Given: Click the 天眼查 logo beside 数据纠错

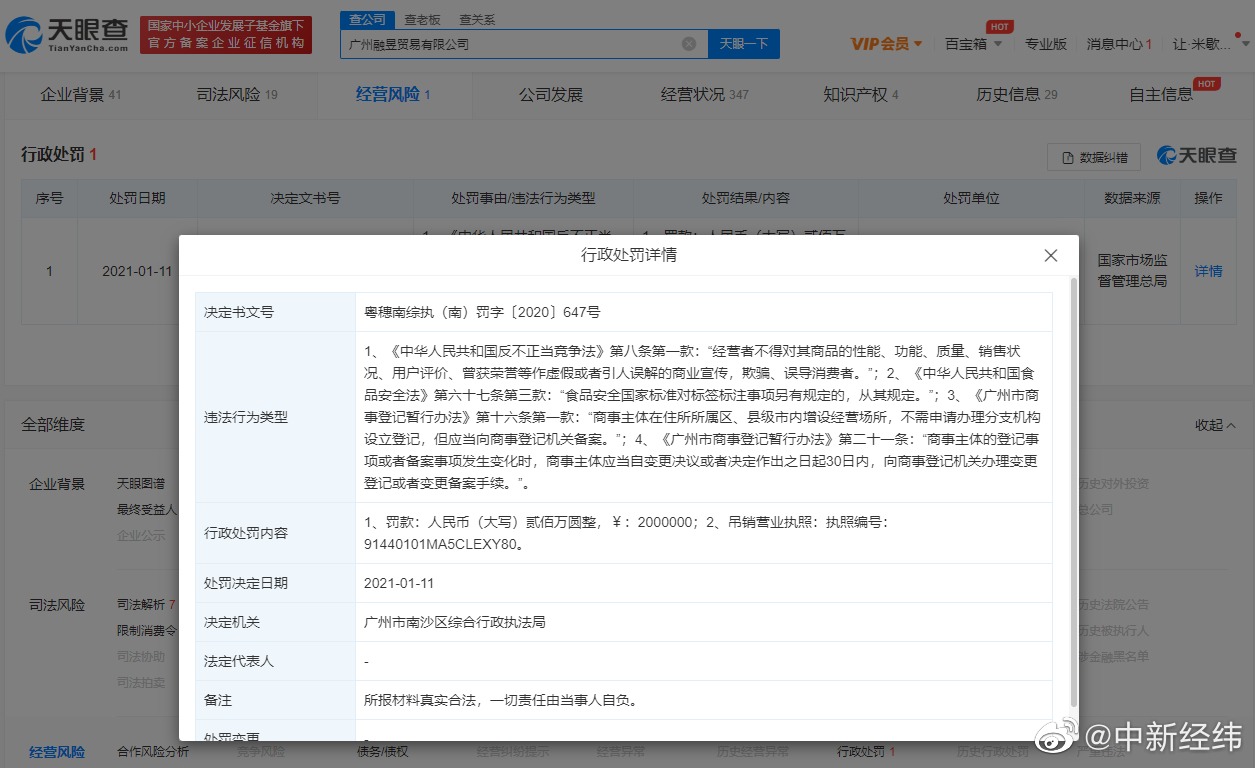Looking at the screenshot, I should click(x=1197, y=156).
